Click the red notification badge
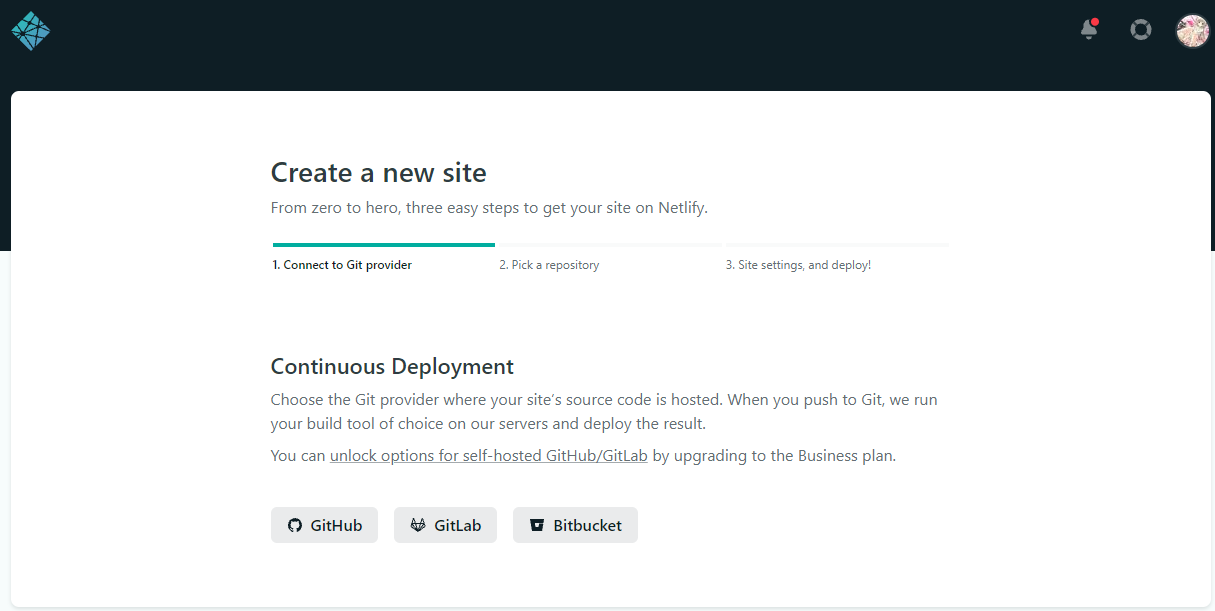The width and height of the screenshot is (1215, 611). point(1097,20)
